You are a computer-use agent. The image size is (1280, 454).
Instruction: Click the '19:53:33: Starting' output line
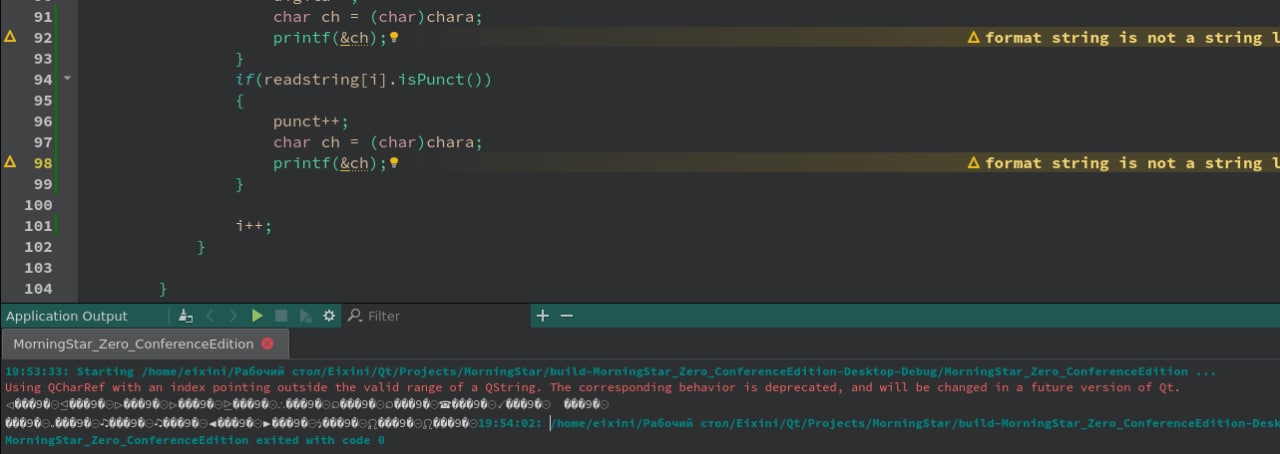point(611,371)
